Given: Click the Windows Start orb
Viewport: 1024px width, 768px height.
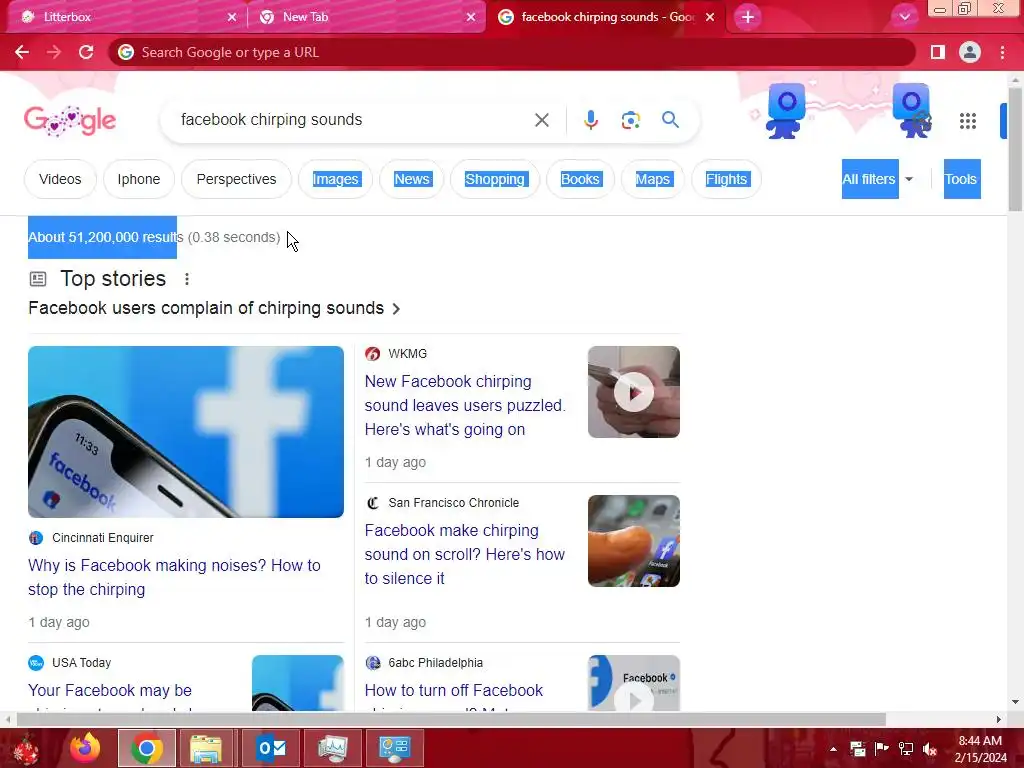Looking at the screenshot, I should pos(26,749).
